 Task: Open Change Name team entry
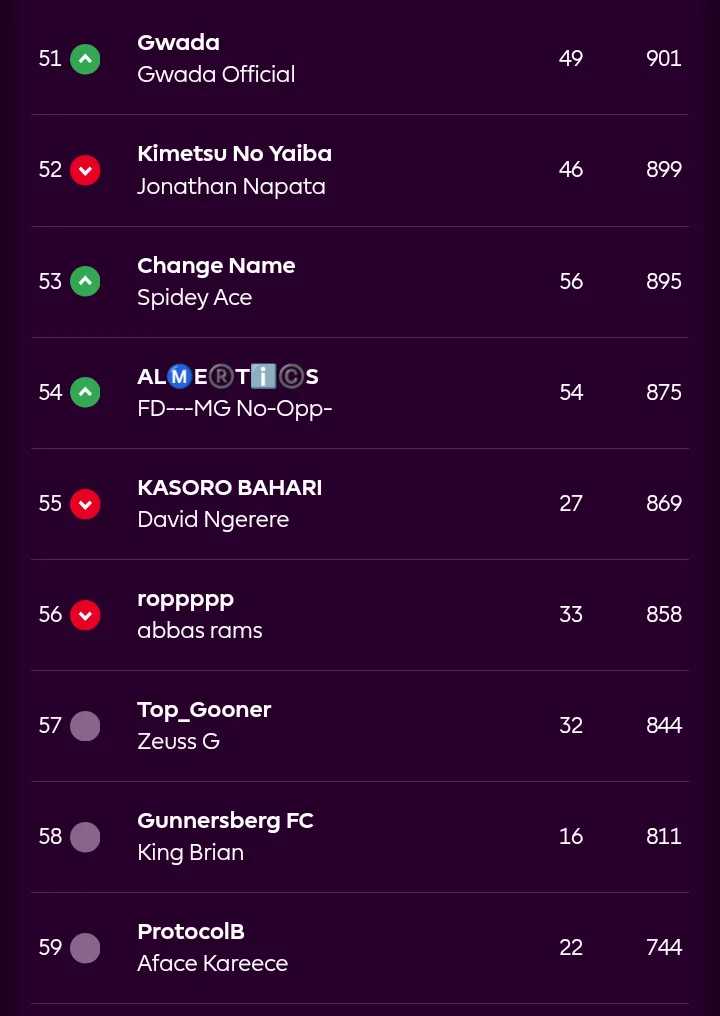pyautogui.click(x=216, y=266)
